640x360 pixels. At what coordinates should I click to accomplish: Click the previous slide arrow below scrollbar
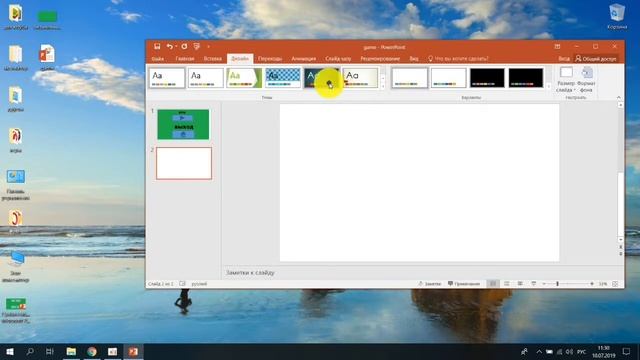[x=620, y=247]
